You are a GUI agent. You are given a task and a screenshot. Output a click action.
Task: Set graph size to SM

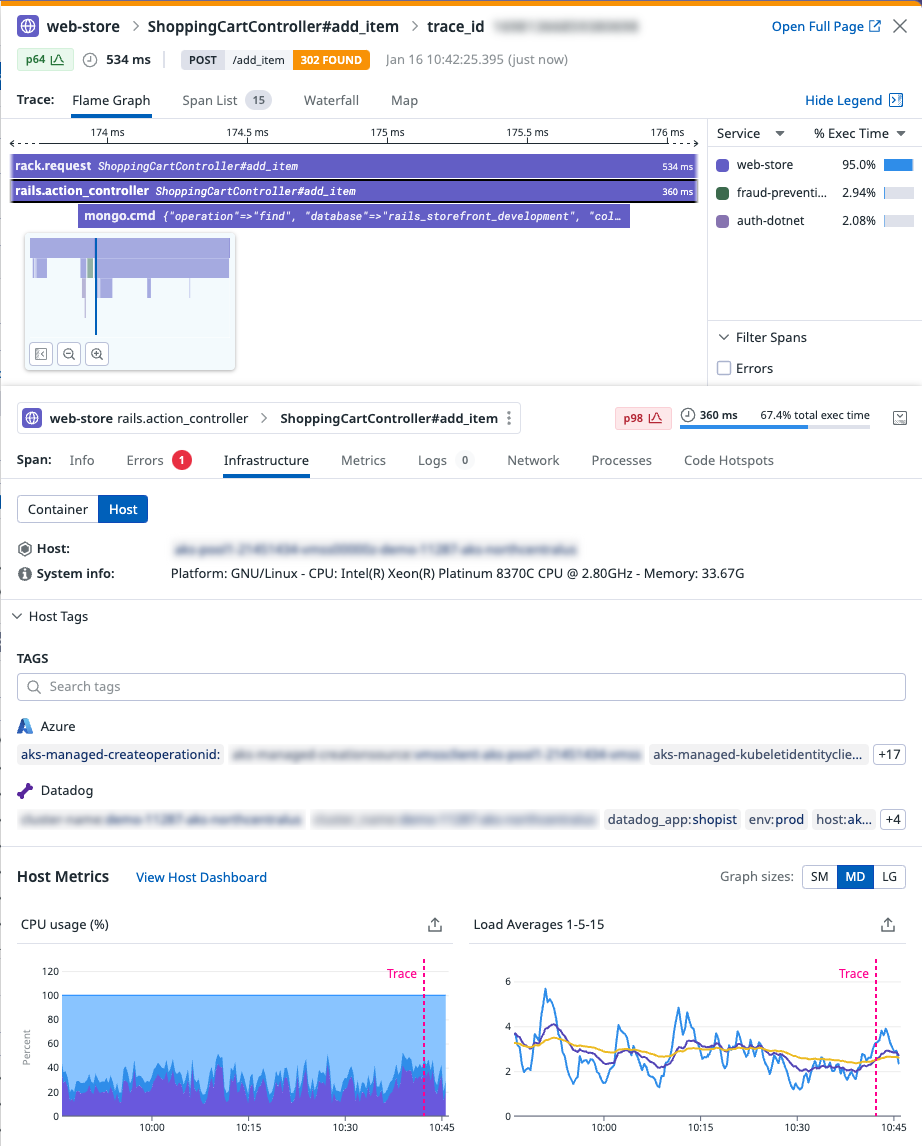[820, 876]
